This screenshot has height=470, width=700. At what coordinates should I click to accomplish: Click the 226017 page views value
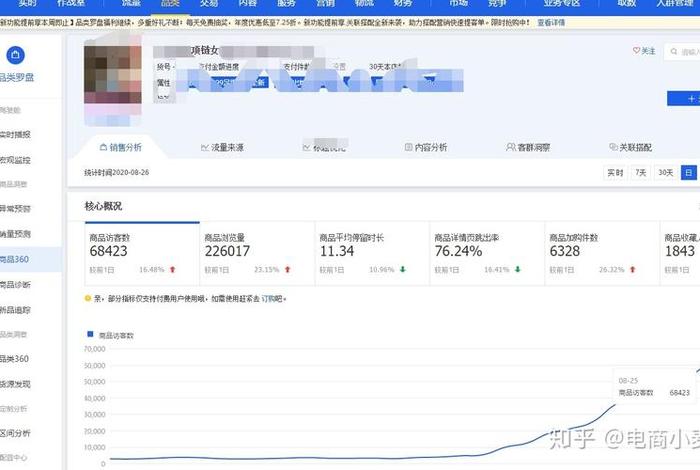pos(227,251)
